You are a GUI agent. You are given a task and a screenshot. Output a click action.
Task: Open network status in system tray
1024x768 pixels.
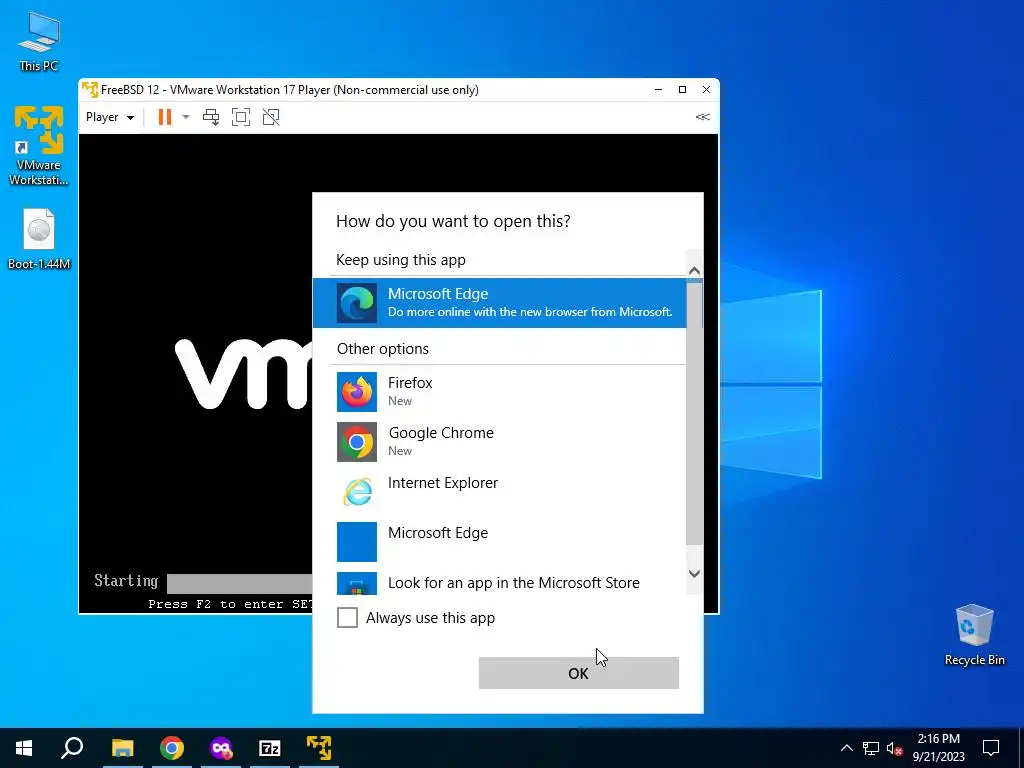(x=871, y=748)
